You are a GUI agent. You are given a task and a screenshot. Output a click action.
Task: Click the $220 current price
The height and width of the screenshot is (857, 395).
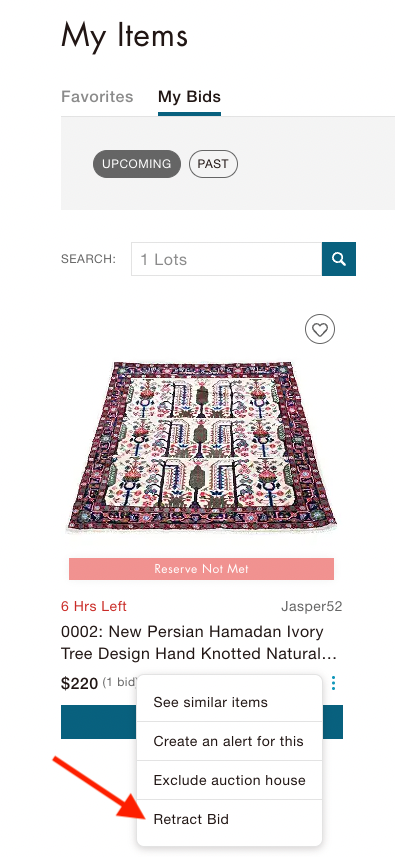80,683
